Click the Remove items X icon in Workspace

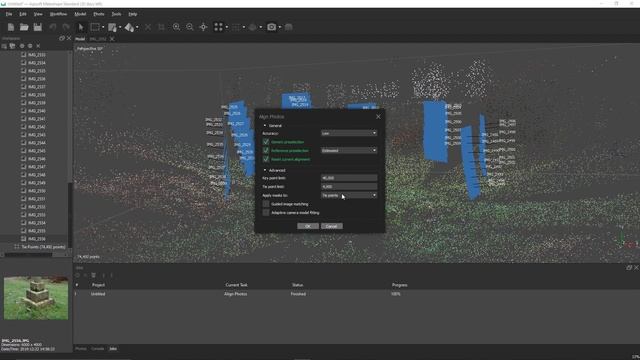coord(38,46)
